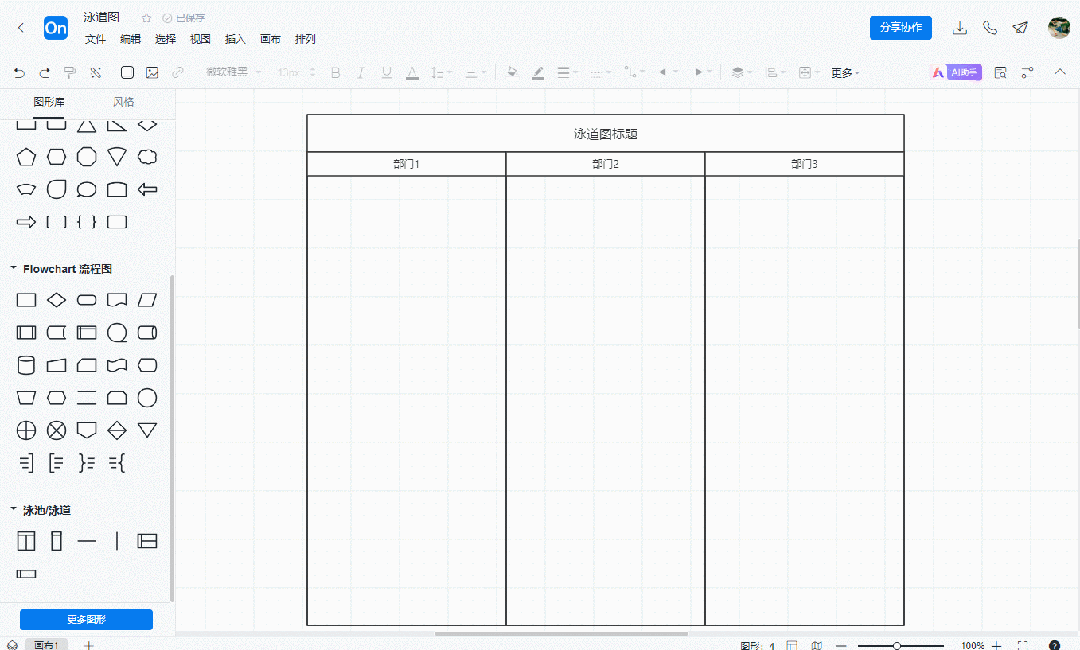Adjust the font size stepper

[313, 72]
